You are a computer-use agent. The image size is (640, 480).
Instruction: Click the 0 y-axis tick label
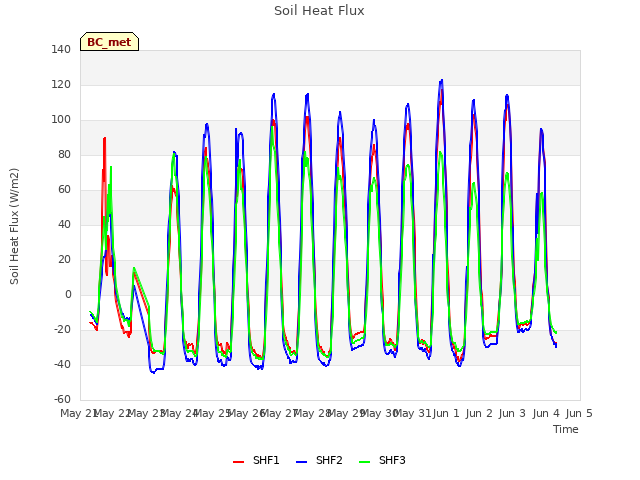68,295
